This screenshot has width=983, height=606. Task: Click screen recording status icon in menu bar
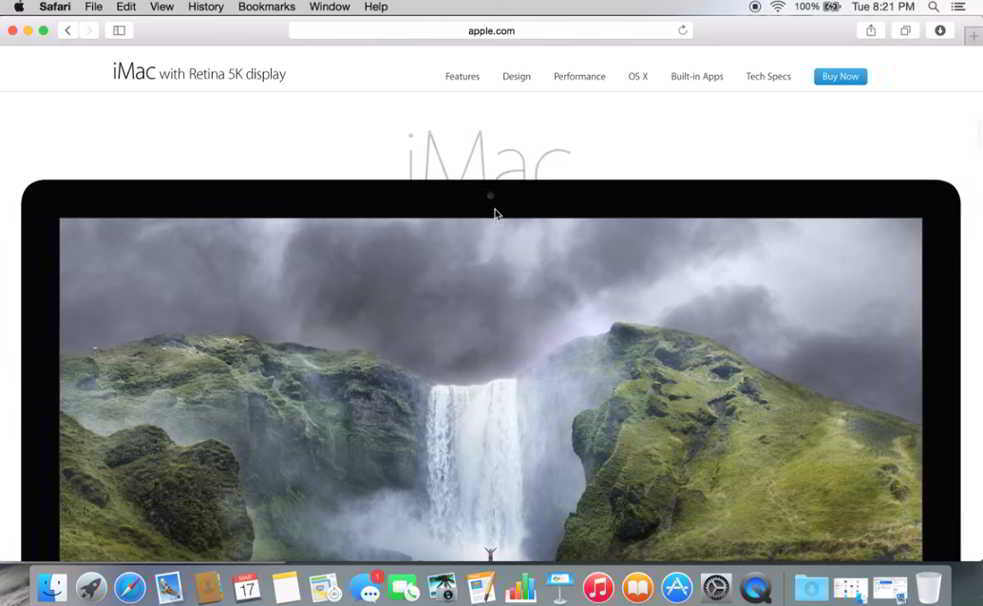(755, 7)
